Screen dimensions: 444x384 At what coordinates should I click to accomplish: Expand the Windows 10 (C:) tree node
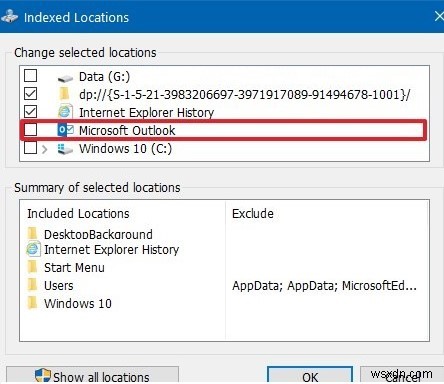click(45, 149)
